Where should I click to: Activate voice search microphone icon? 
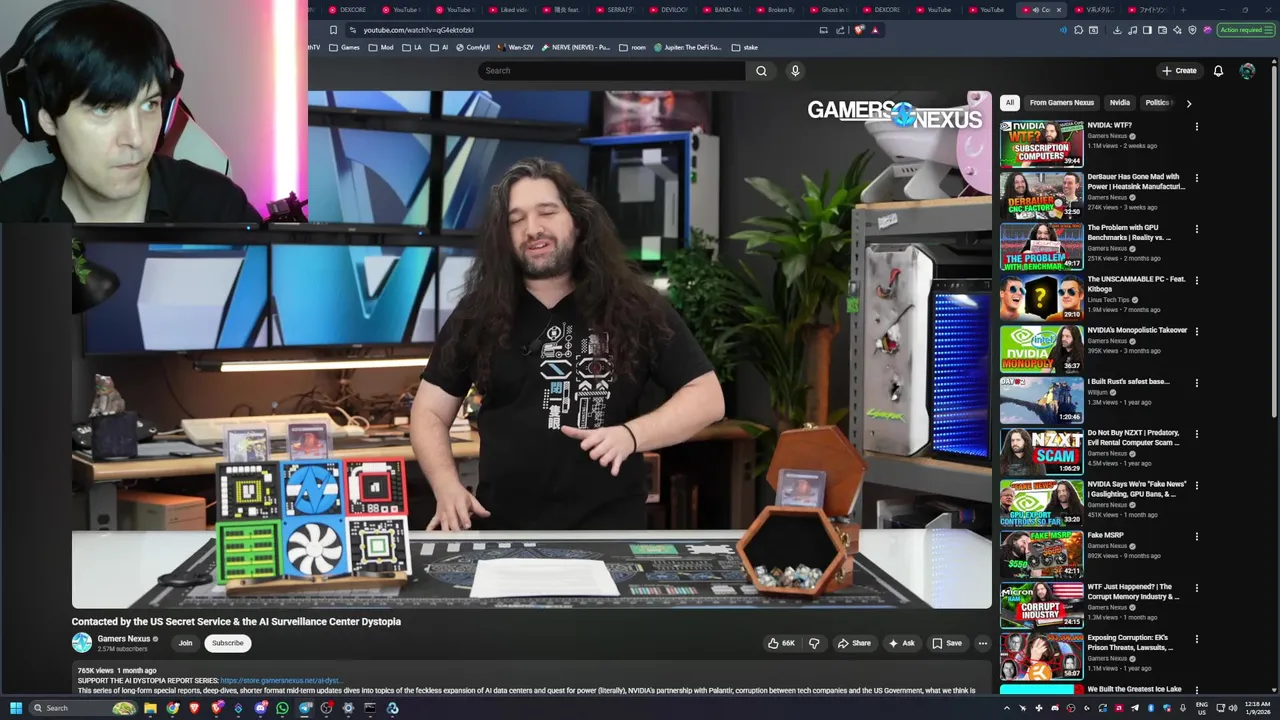pos(795,71)
